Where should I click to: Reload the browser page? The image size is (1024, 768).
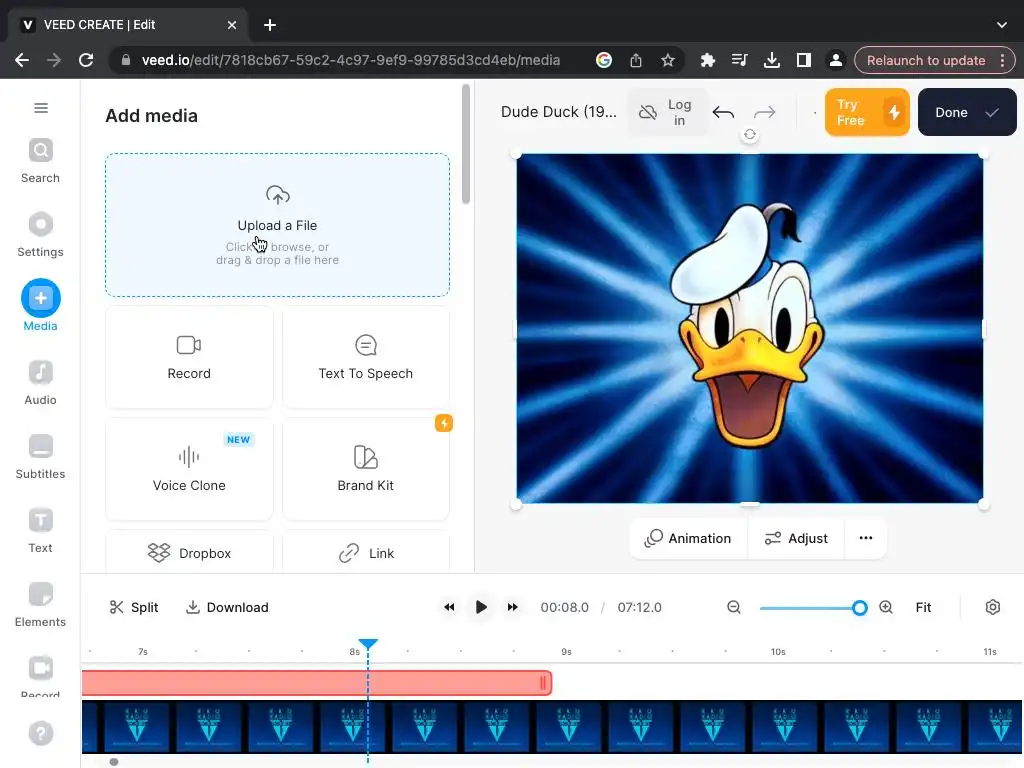pos(86,60)
